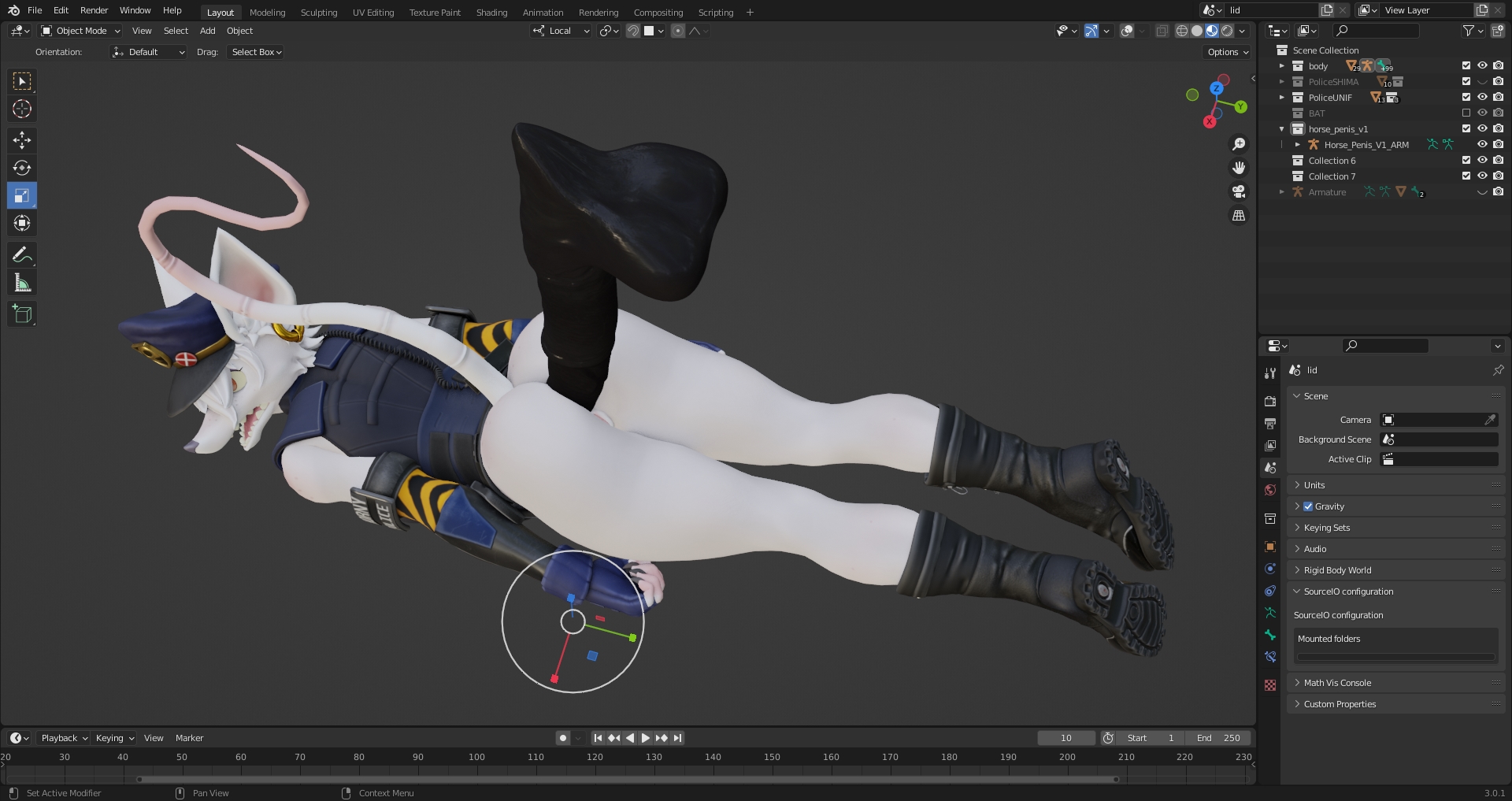The height and width of the screenshot is (801, 1512).
Task: Click the Z axis on navigation gizmo
Action: point(1217,88)
